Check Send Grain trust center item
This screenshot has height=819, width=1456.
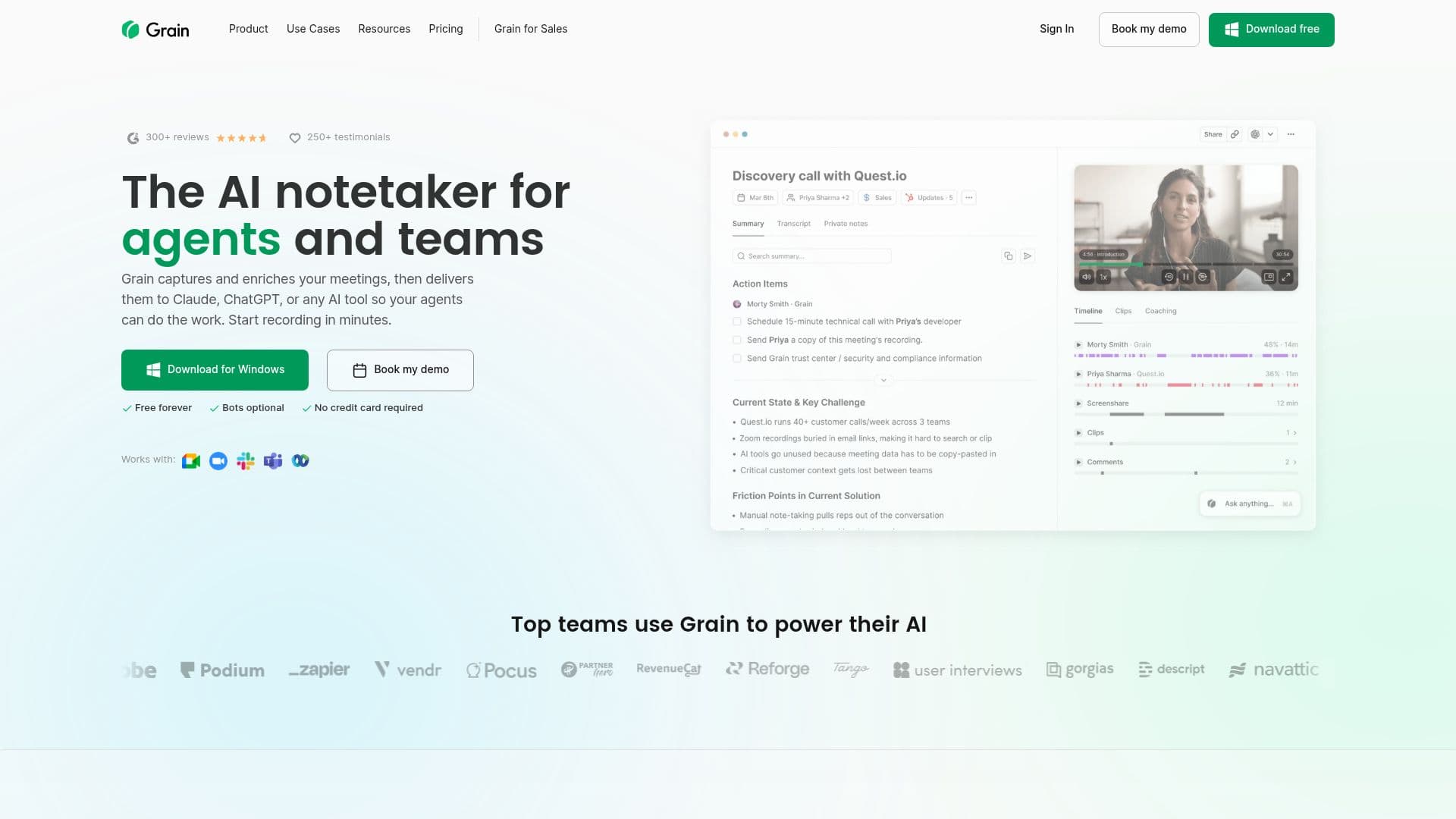(x=737, y=359)
